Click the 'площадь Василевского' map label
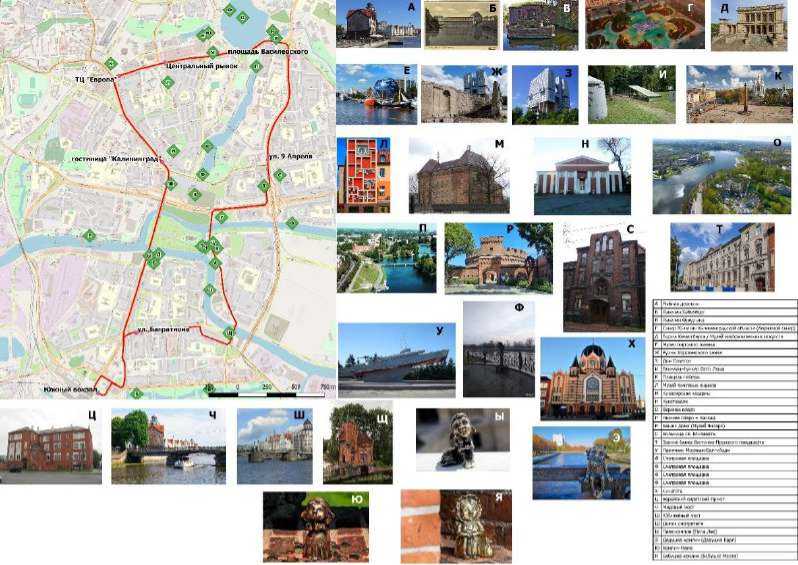Image resolution: width=798 pixels, height=565 pixels. coord(268,52)
